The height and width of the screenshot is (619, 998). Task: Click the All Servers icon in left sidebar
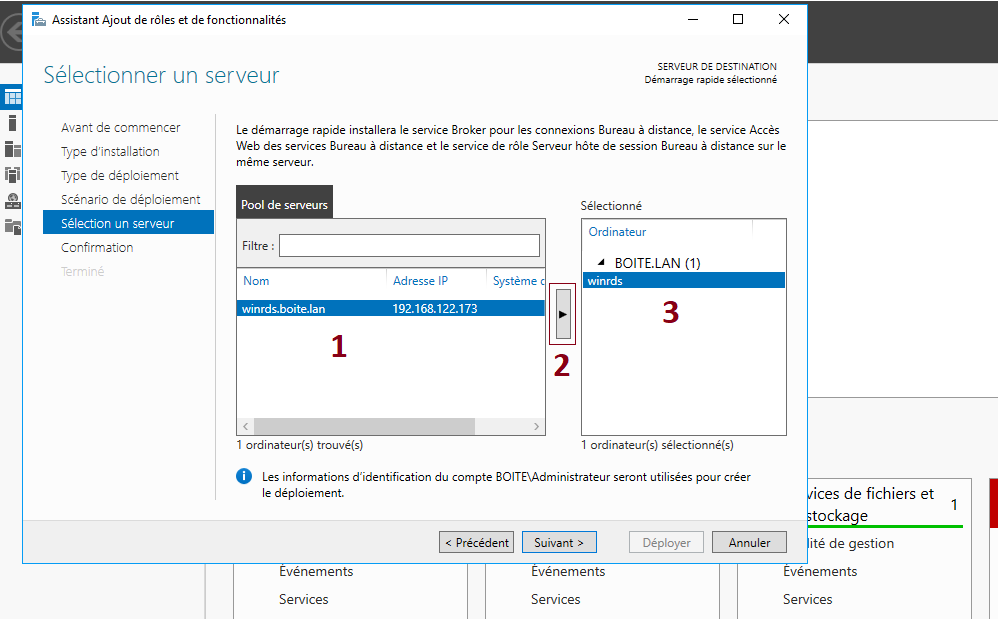point(12,149)
